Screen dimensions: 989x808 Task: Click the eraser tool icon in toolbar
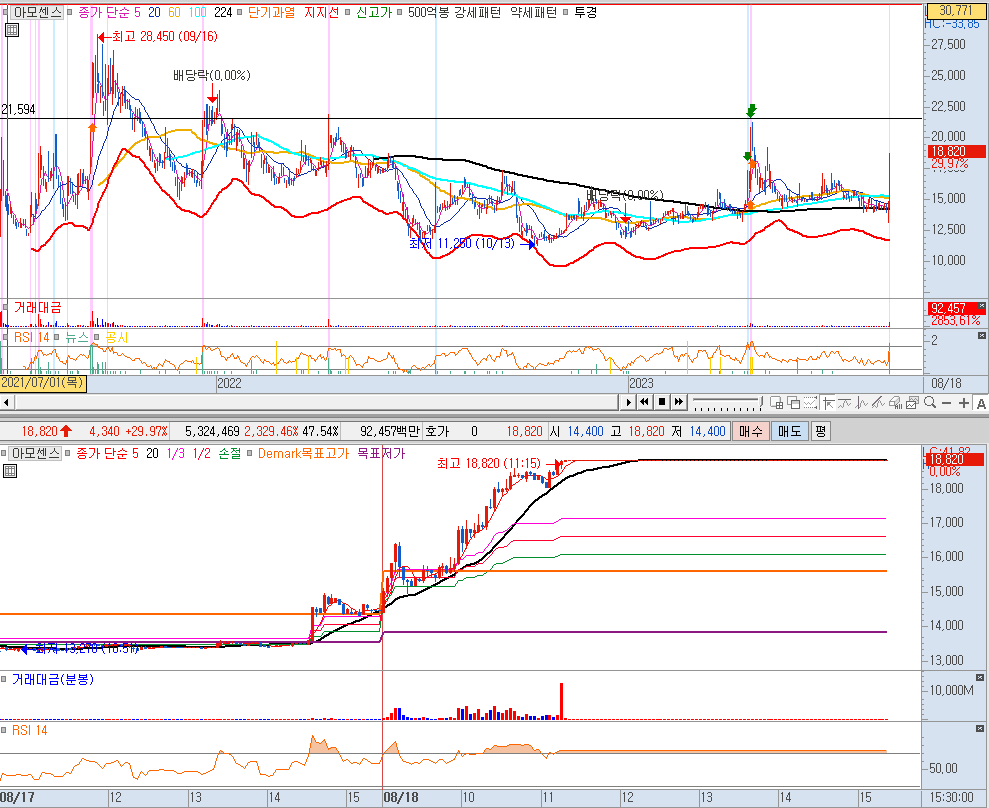895,402
